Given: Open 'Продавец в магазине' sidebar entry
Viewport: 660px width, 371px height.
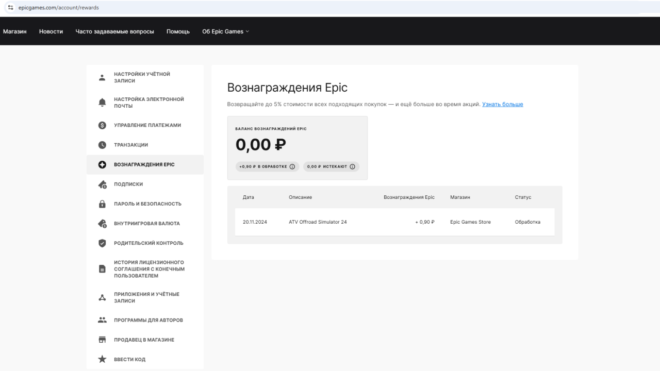Looking at the screenshot, I should point(145,339).
